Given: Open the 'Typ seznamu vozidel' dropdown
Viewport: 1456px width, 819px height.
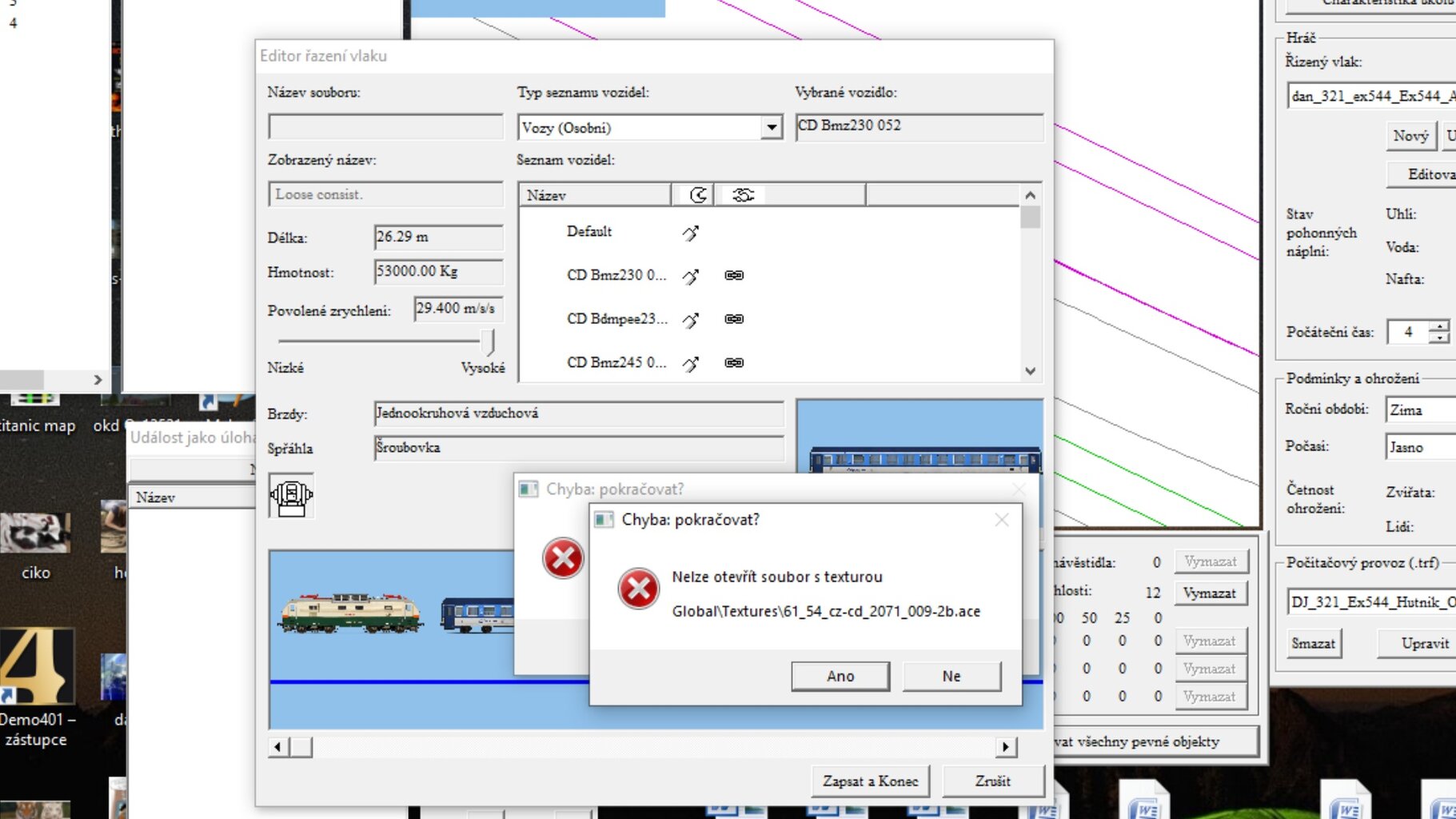Looking at the screenshot, I should [x=771, y=127].
